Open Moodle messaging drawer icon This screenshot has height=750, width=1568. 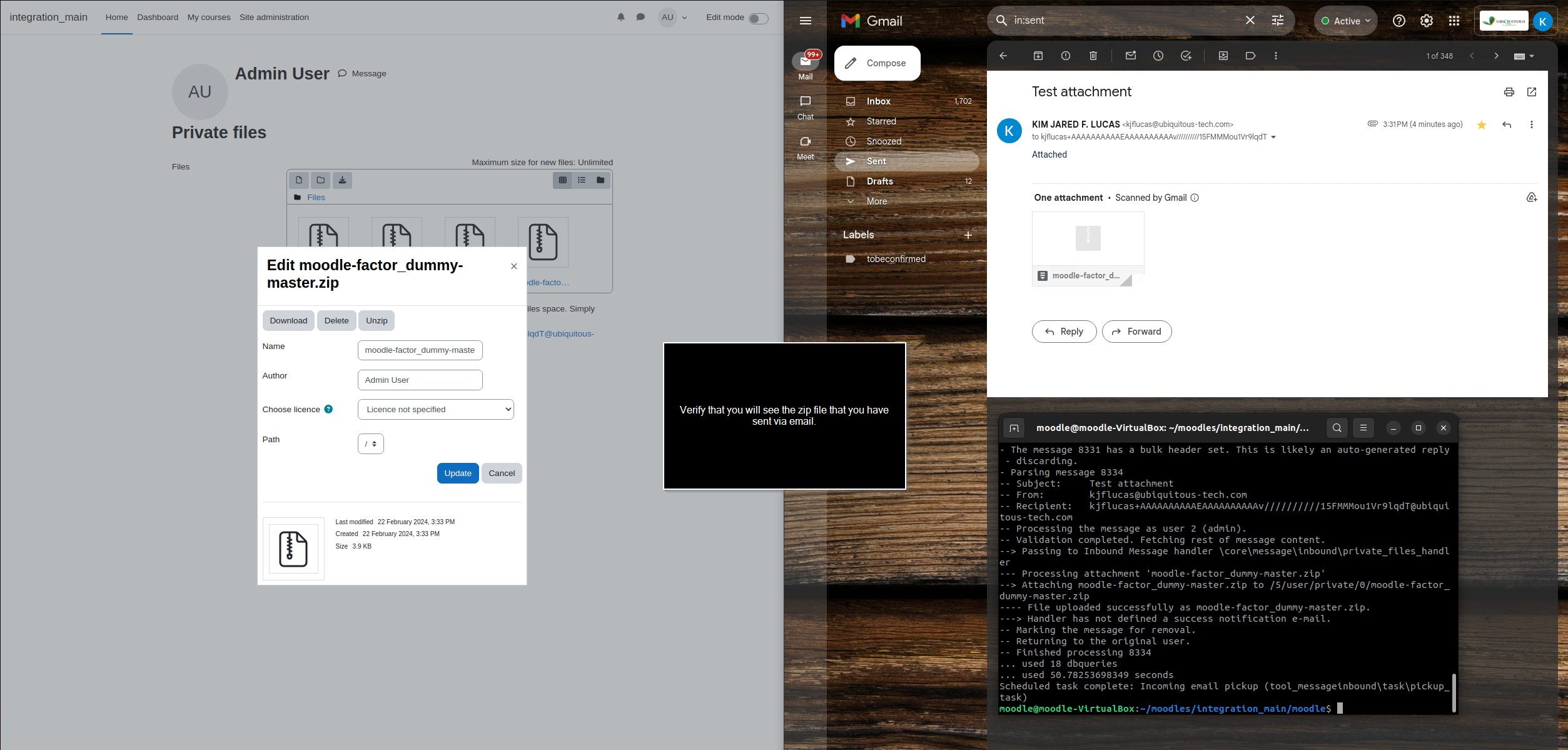coord(640,18)
